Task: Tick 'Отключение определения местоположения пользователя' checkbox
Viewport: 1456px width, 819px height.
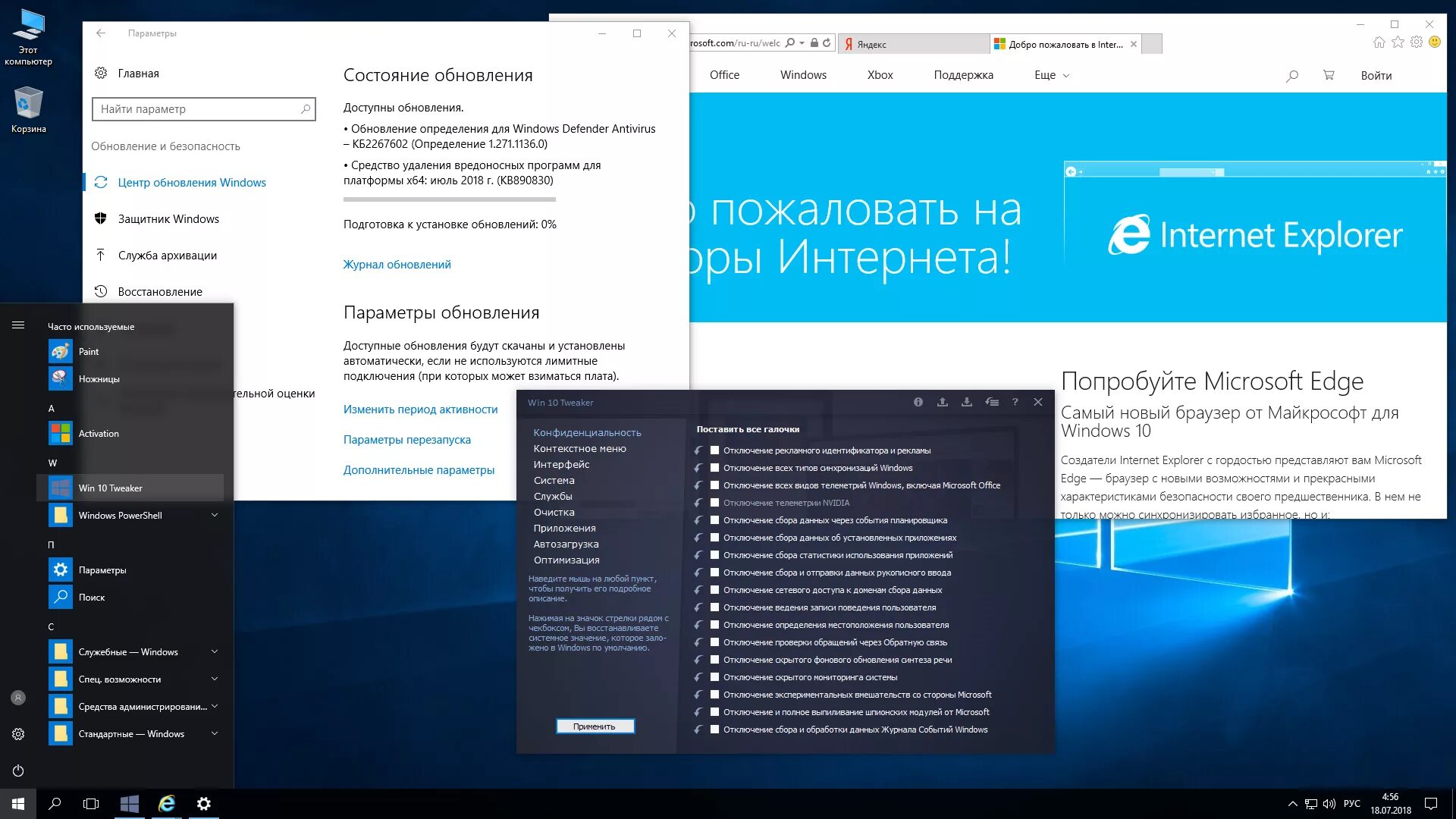Action: [714, 625]
